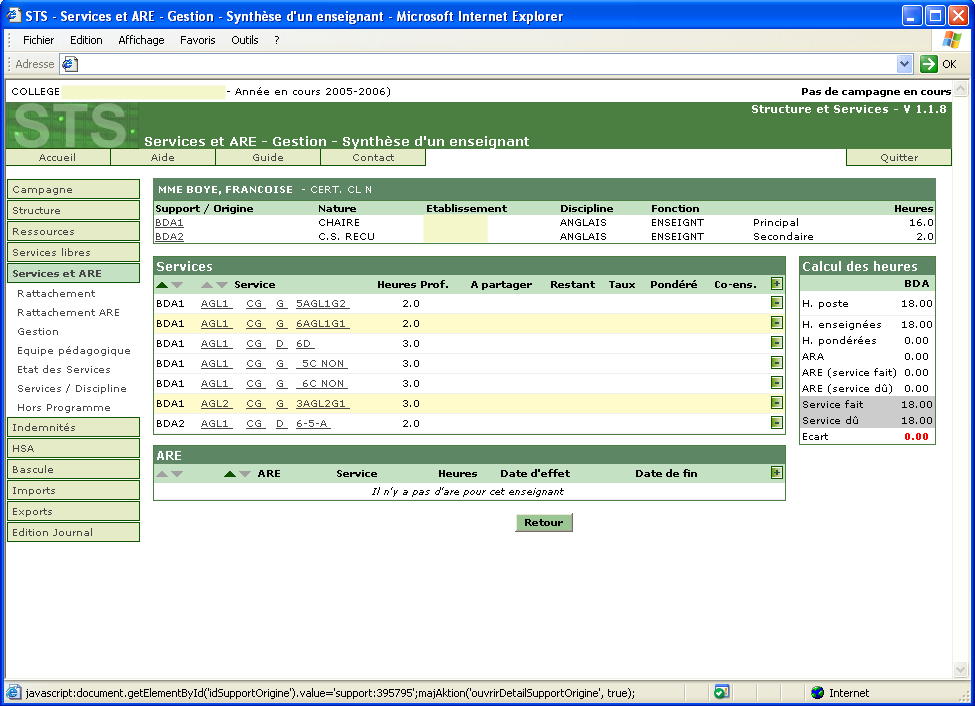Open HSA in the sidebar
Image resolution: width=975 pixels, height=706 pixels.
pyautogui.click(x=73, y=448)
